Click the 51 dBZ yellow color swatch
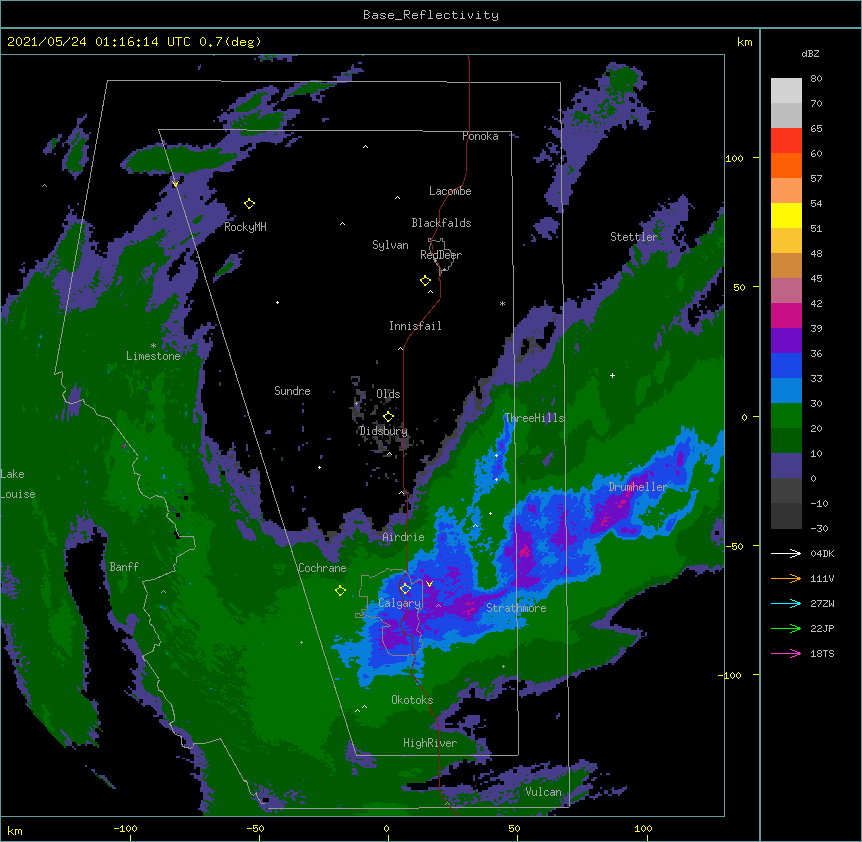This screenshot has height=842, width=862. tap(786, 215)
